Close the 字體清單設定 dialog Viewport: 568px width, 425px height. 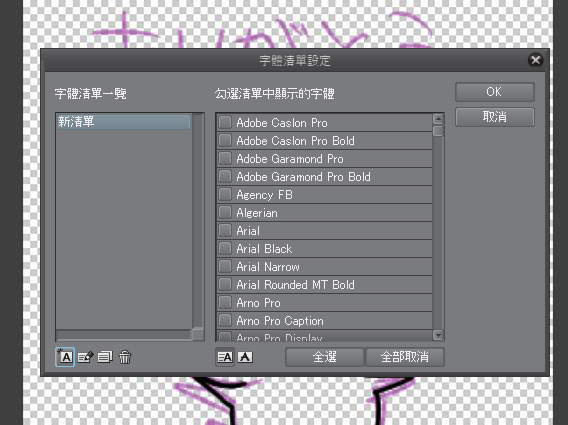[x=535, y=60]
